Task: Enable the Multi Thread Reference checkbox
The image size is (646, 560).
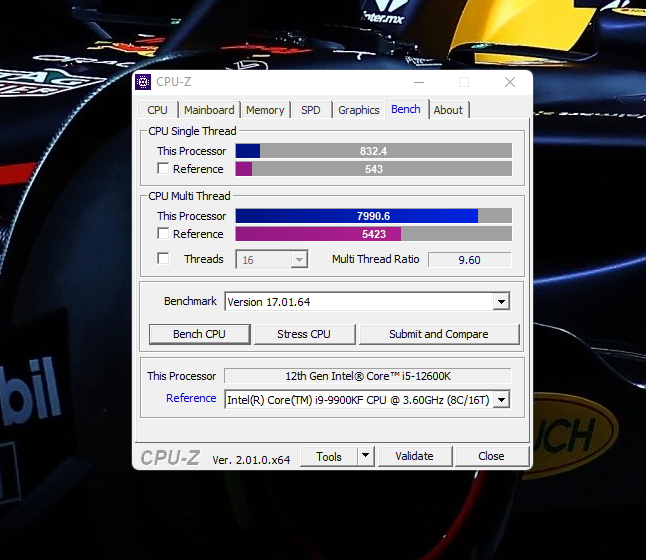Action: 163,234
